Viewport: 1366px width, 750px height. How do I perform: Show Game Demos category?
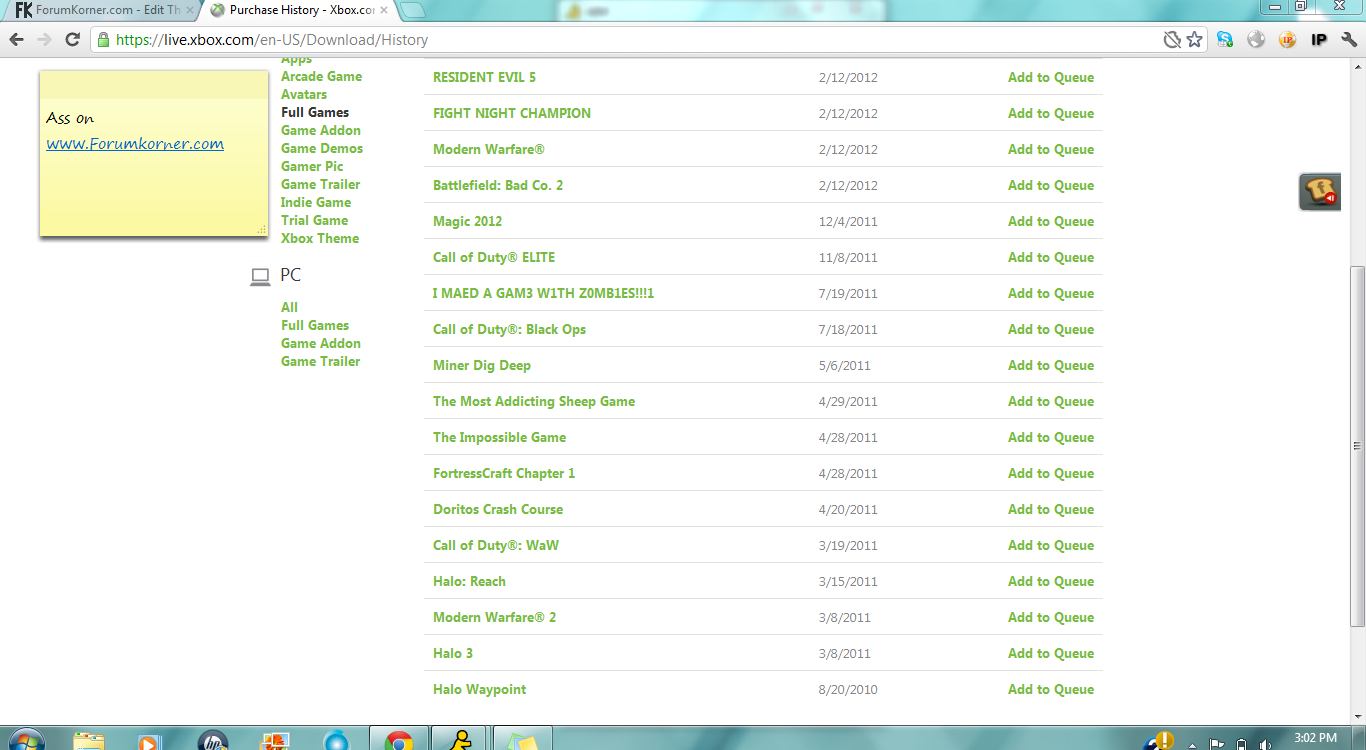tap(322, 148)
